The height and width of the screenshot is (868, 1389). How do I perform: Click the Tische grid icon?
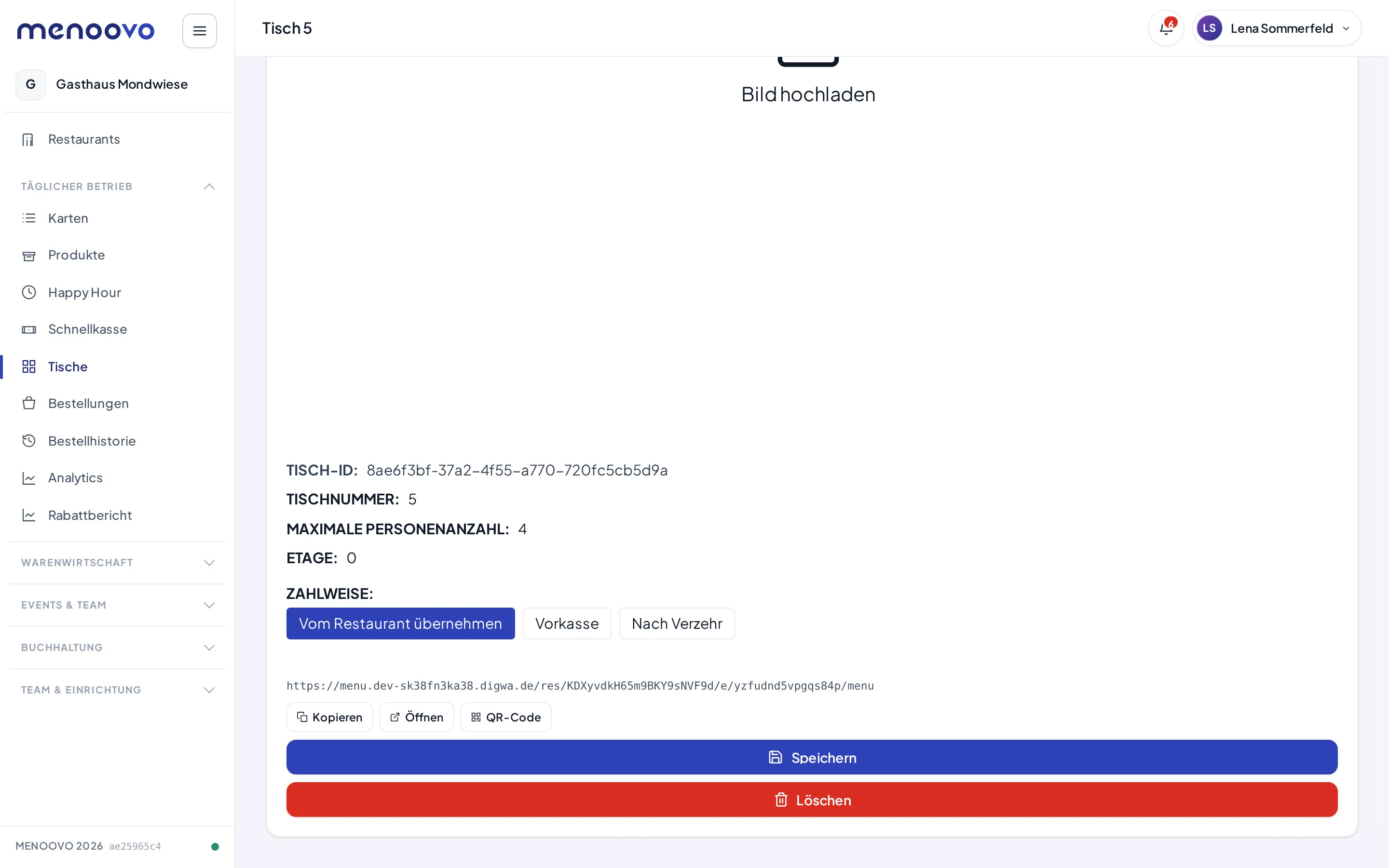click(x=29, y=366)
